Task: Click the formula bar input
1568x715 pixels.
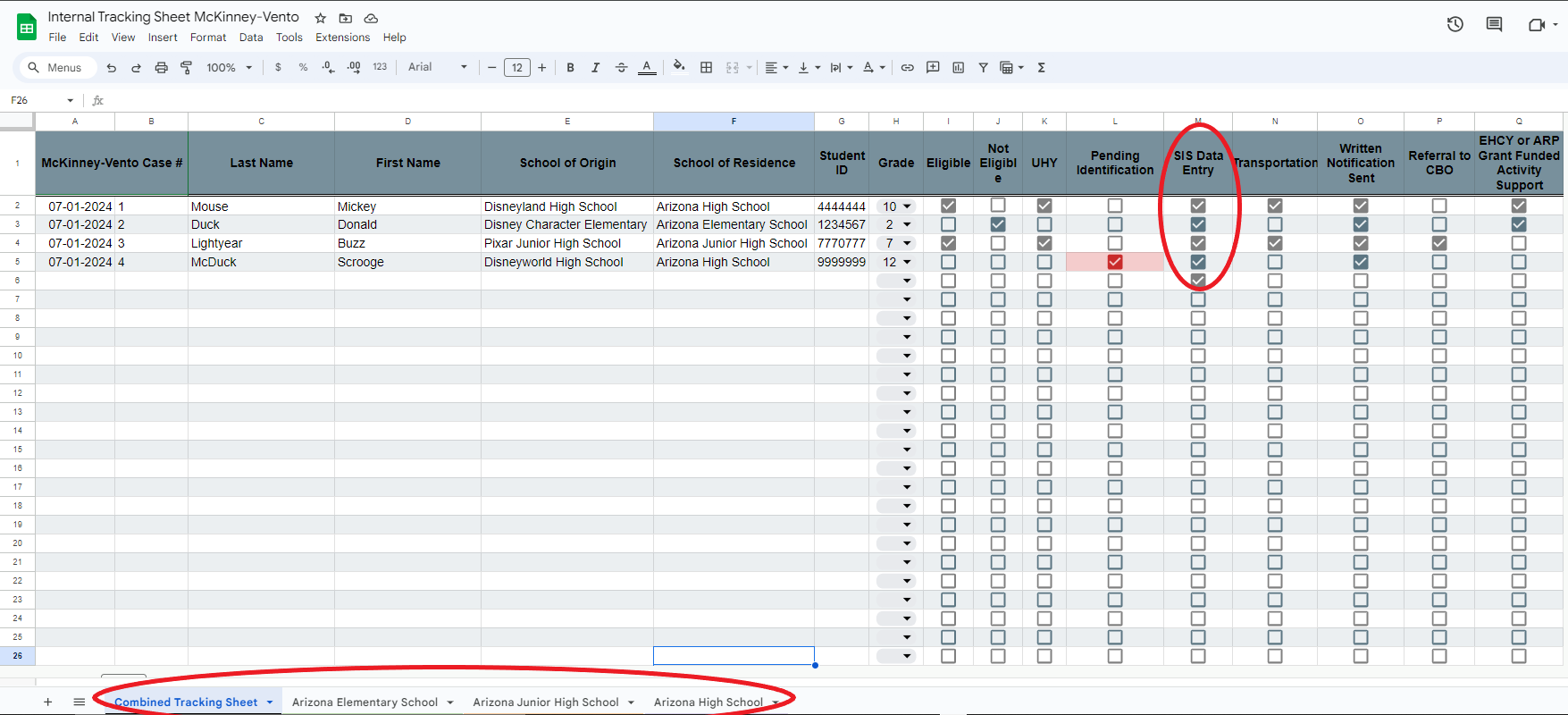Action: coord(835,101)
